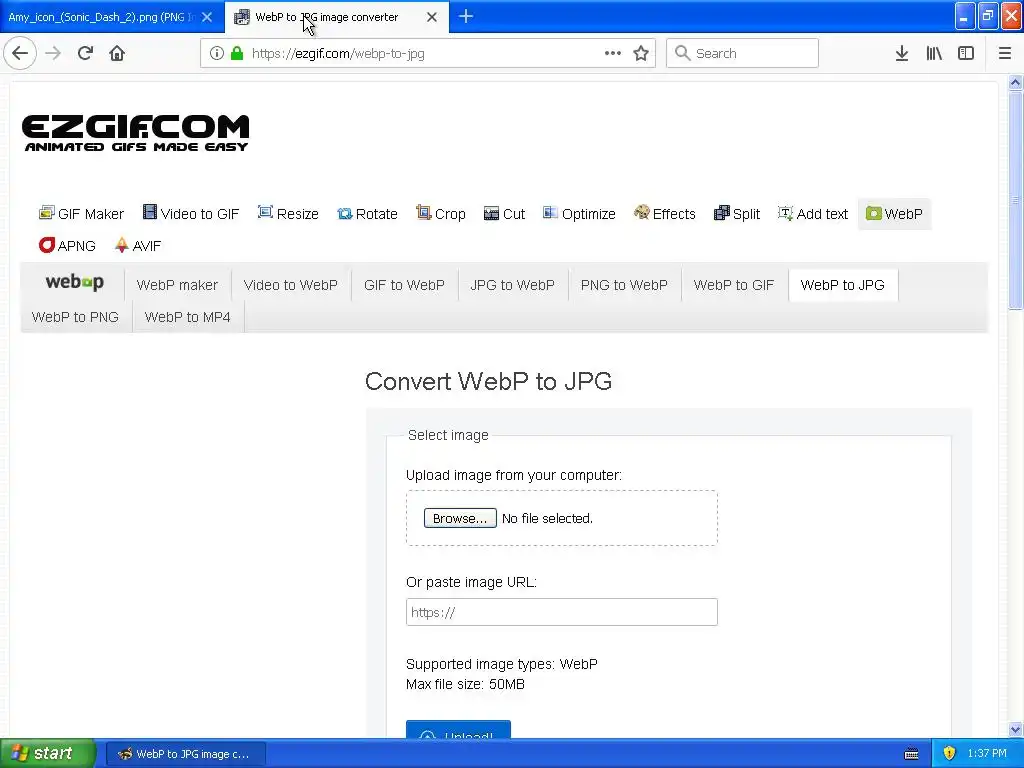
Task: Go back to the previous page
Action: point(20,53)
